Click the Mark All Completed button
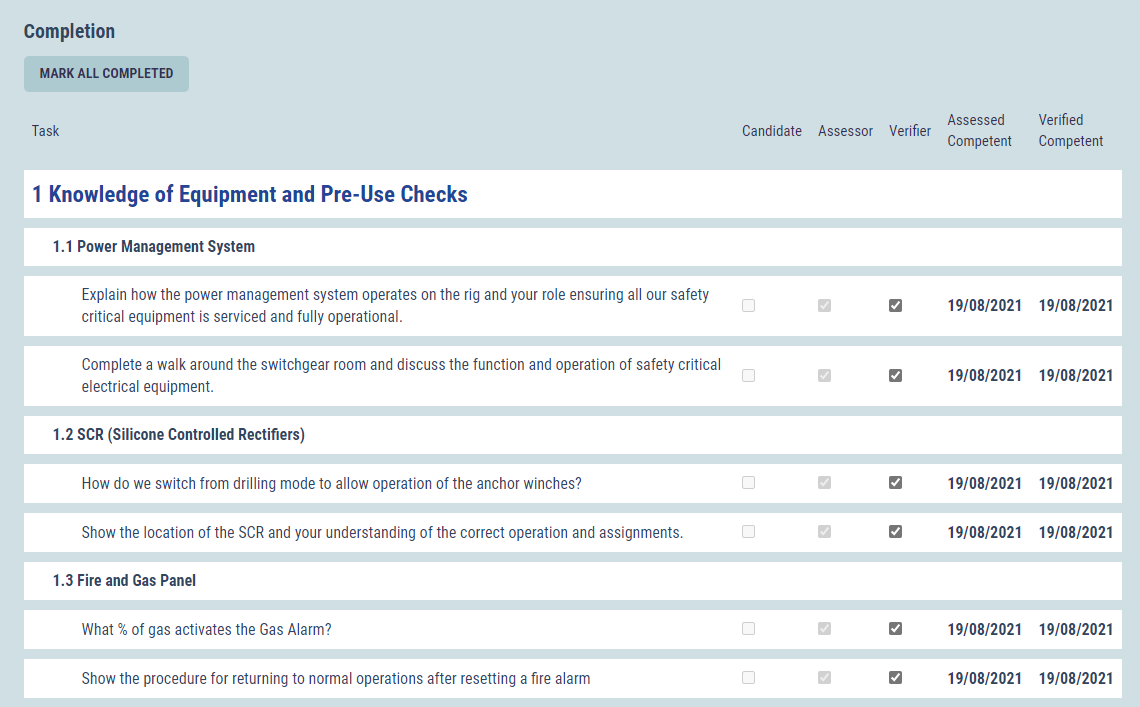 pyautogui.click(x=106, y=74)
